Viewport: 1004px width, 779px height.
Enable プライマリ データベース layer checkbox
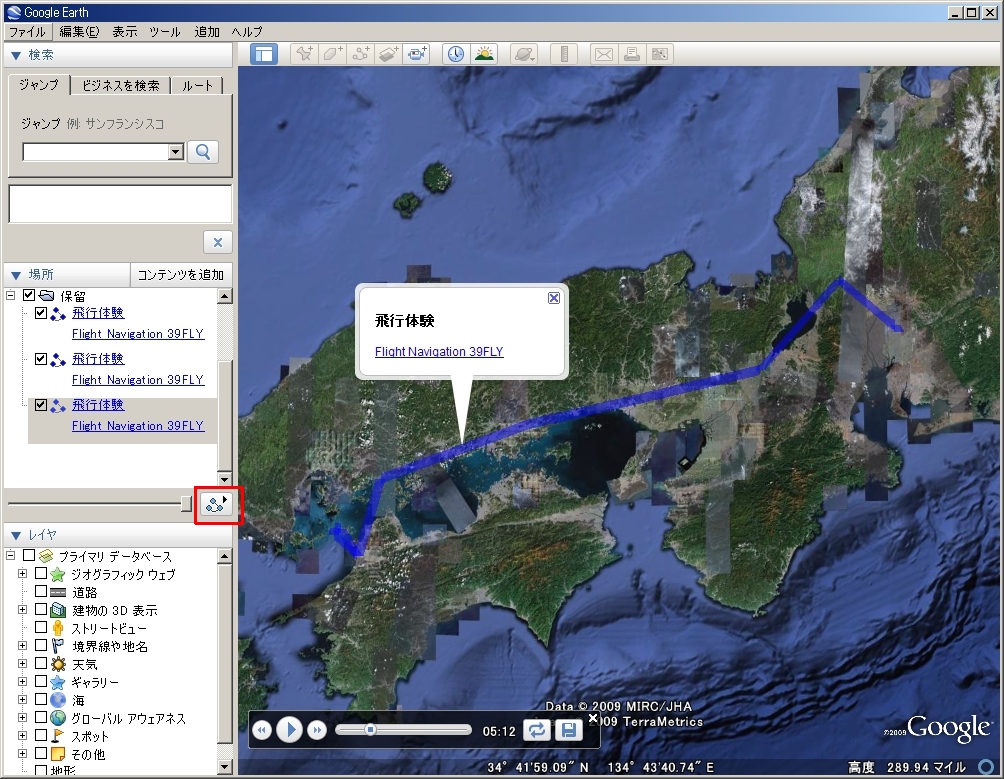click(x=29, y=555)
